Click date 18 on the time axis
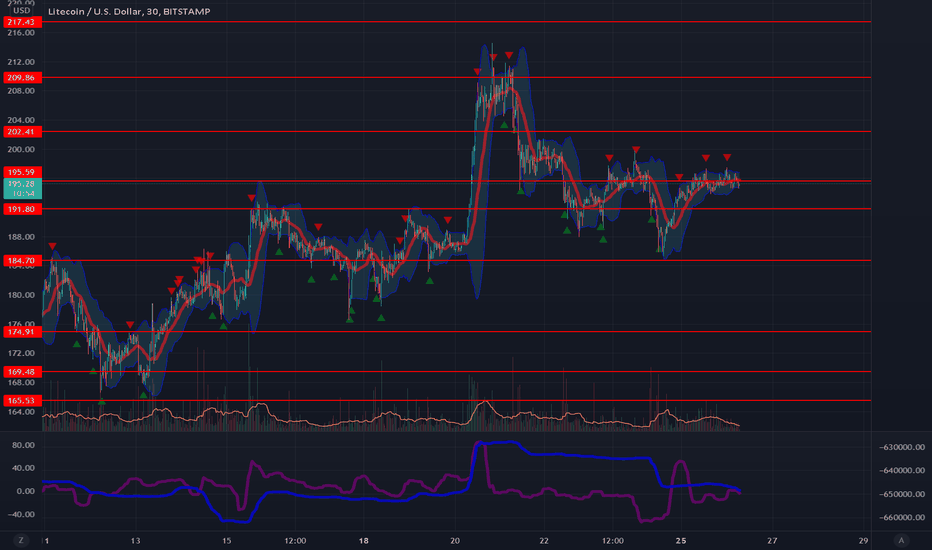The image size is (932, 550). 364,540
